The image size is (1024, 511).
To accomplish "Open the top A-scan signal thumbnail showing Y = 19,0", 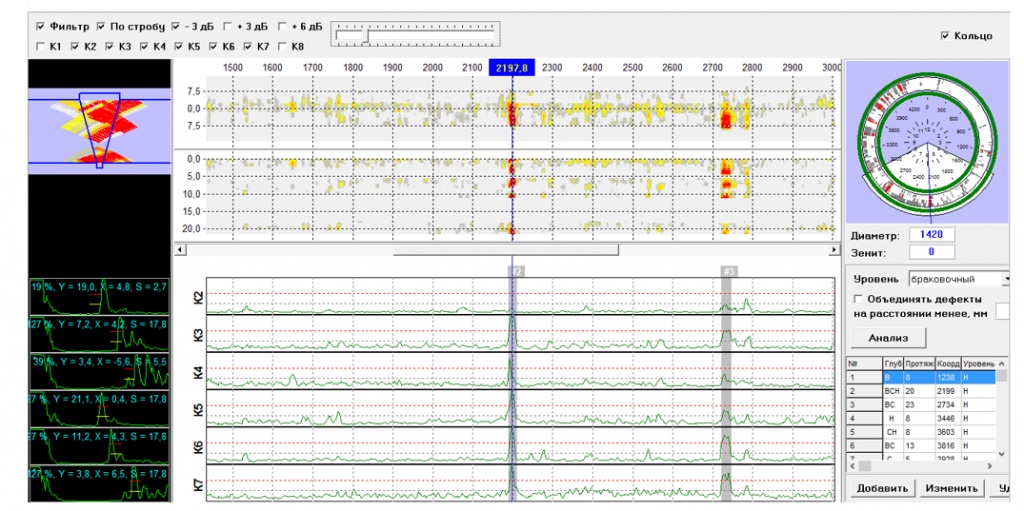I will [x=99, y=299].
